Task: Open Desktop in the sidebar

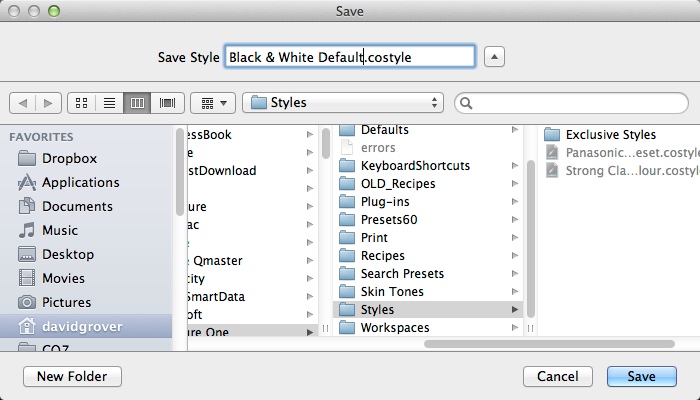Action: 86,254
